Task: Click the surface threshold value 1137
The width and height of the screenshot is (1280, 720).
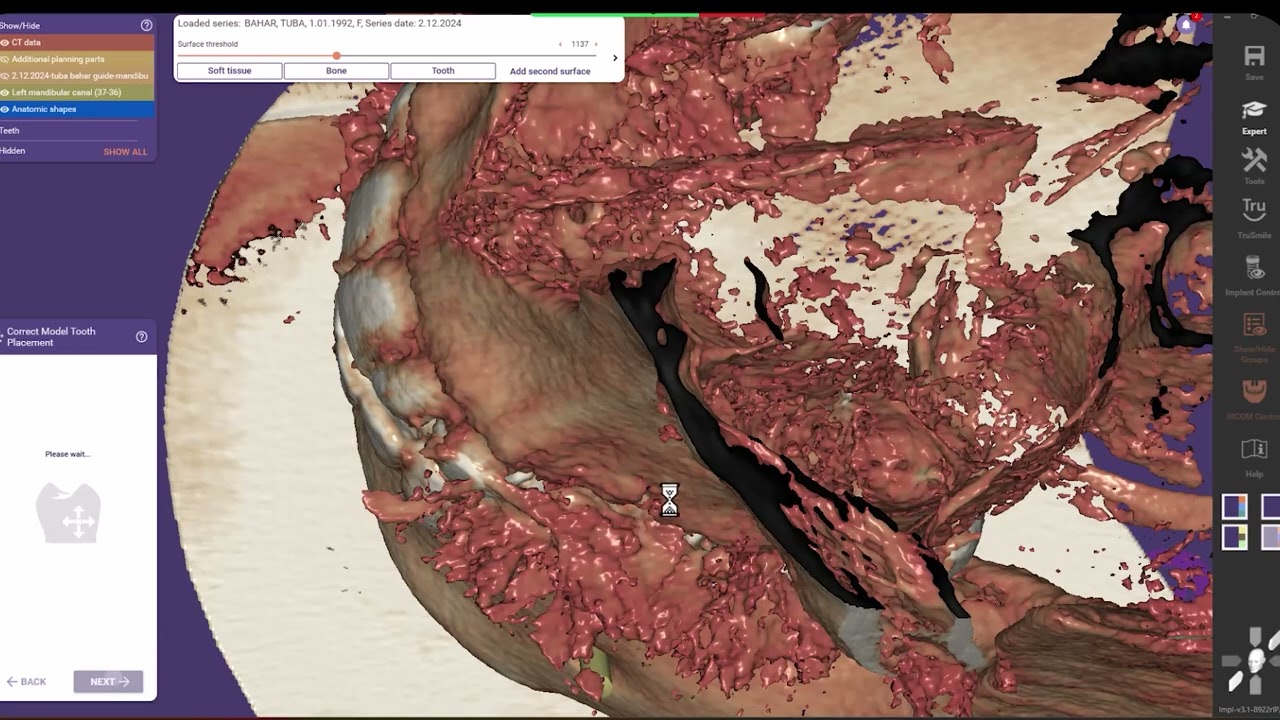Action: [x=579, y=44]
